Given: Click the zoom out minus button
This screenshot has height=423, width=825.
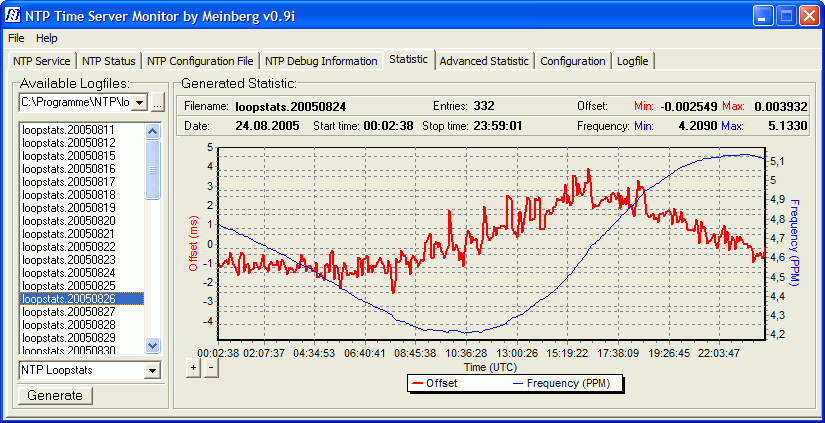Looking at the screenshot, I should click(210, 367).
